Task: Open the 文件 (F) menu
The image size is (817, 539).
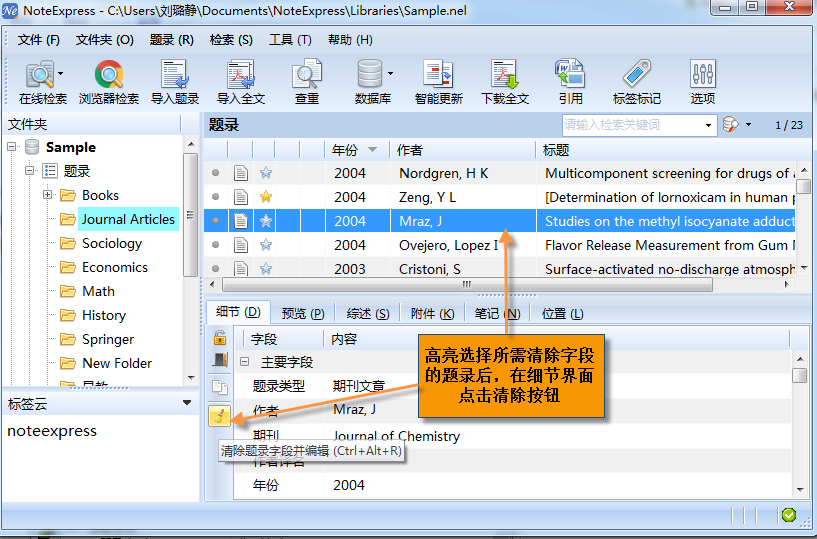Action: 39,40
